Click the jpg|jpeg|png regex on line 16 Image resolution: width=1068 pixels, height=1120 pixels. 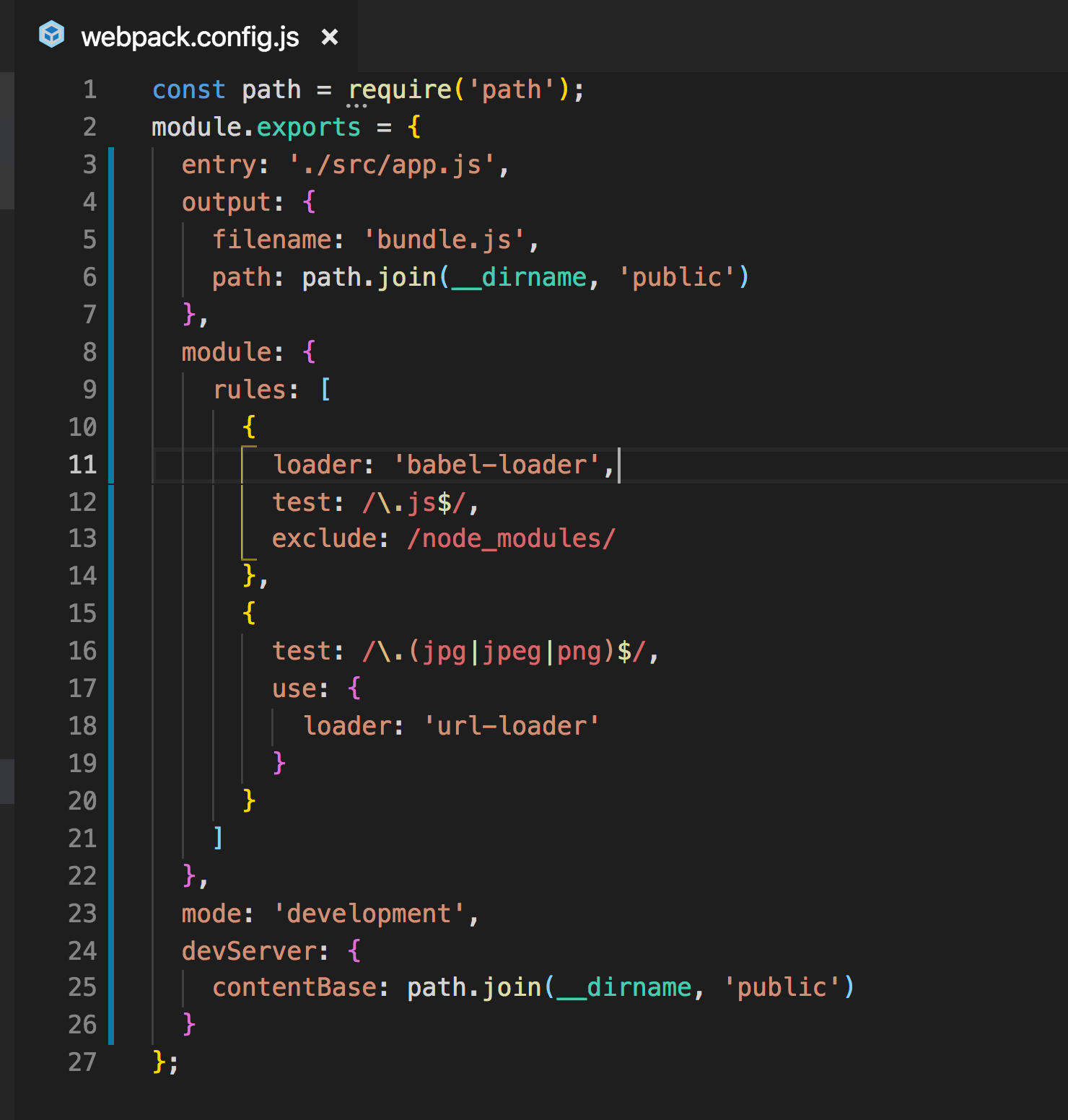tap(504, 651)
